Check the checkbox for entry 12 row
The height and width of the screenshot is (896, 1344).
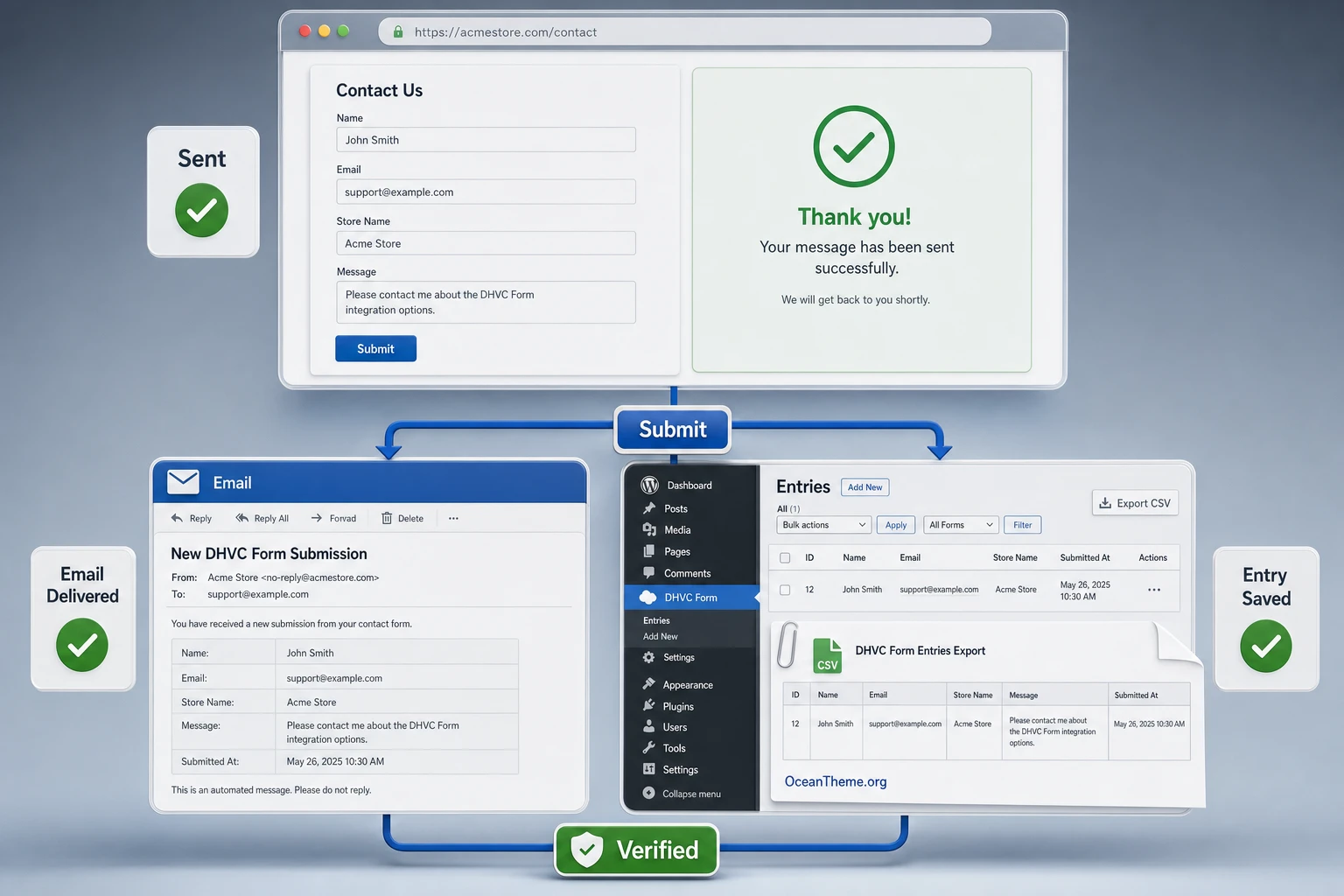click(785, 590)
